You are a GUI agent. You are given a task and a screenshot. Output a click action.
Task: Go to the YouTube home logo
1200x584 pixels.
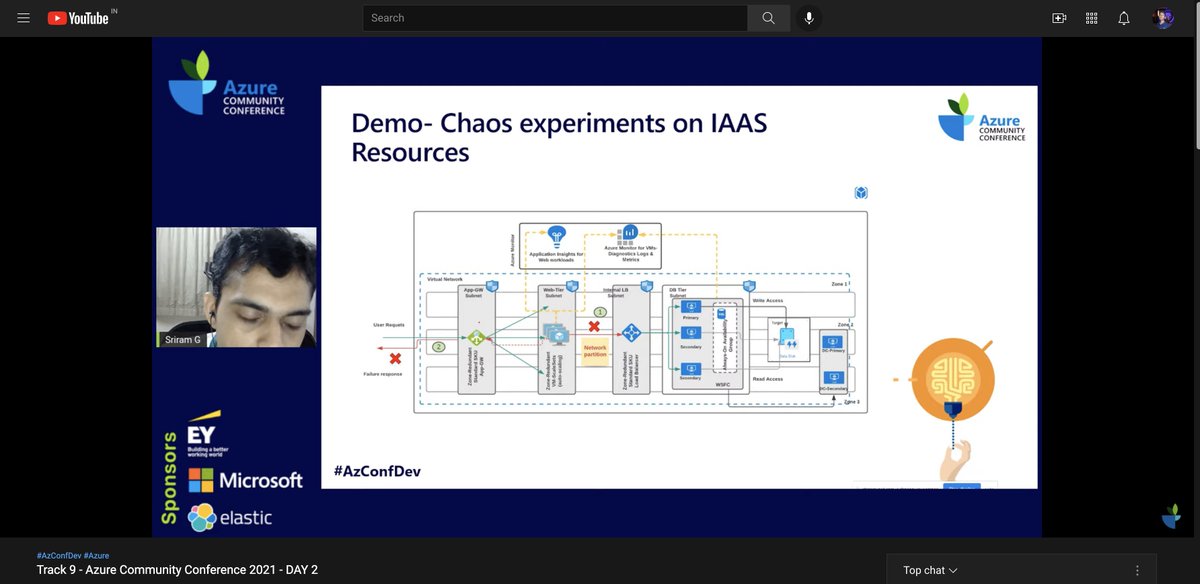[78, 18]
